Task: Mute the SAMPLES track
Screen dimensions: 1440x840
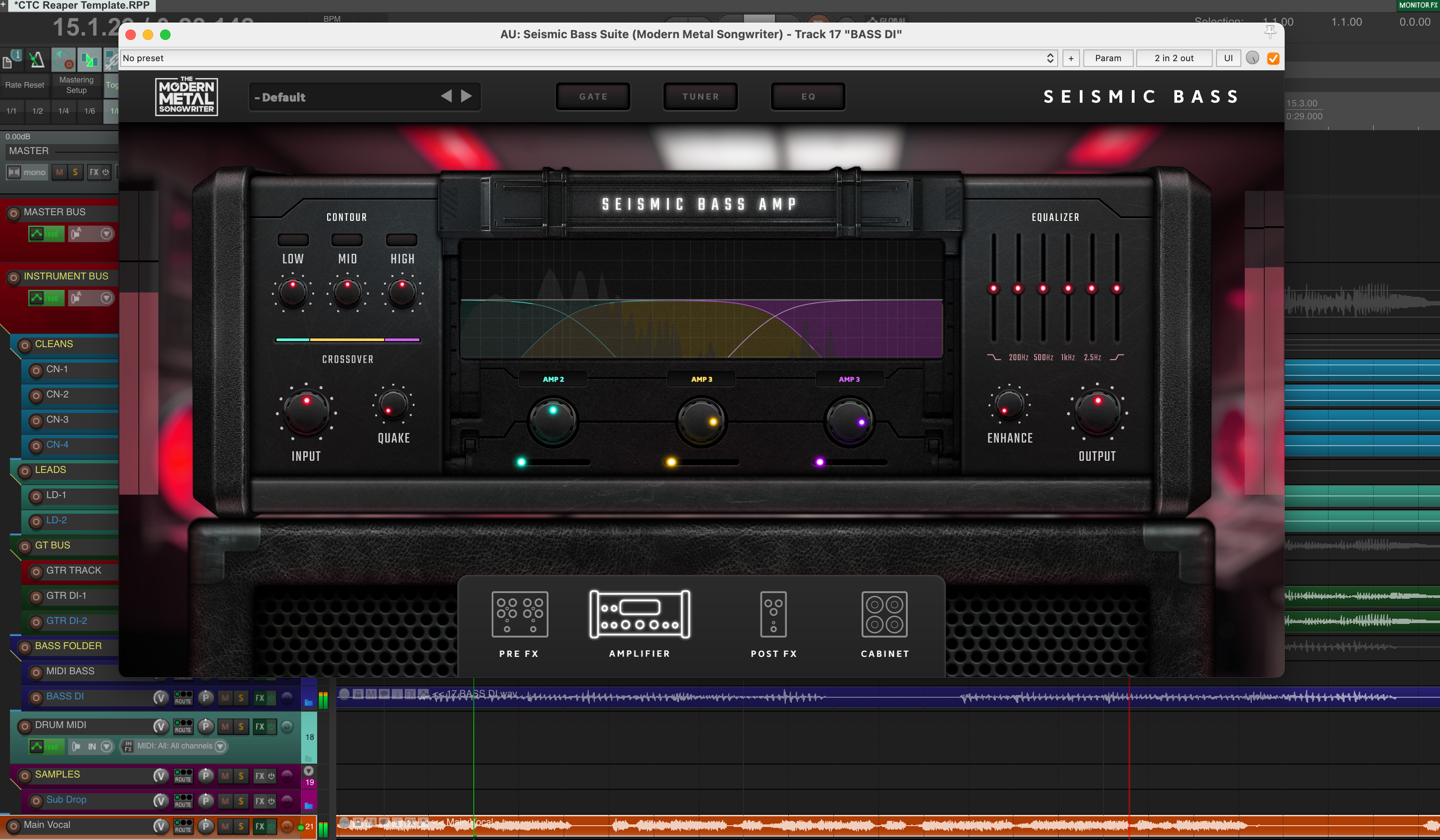Action: coord(225,776)
